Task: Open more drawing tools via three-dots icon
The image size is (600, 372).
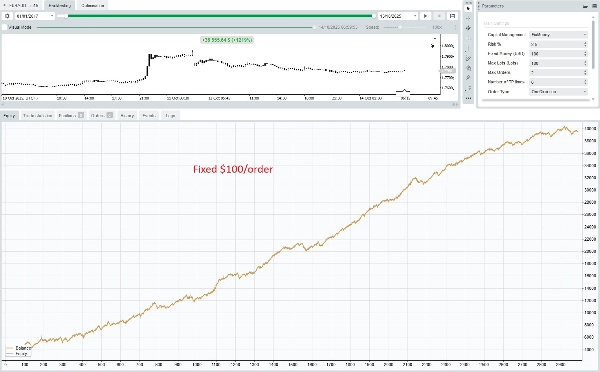Action: (x=468, y=98)
